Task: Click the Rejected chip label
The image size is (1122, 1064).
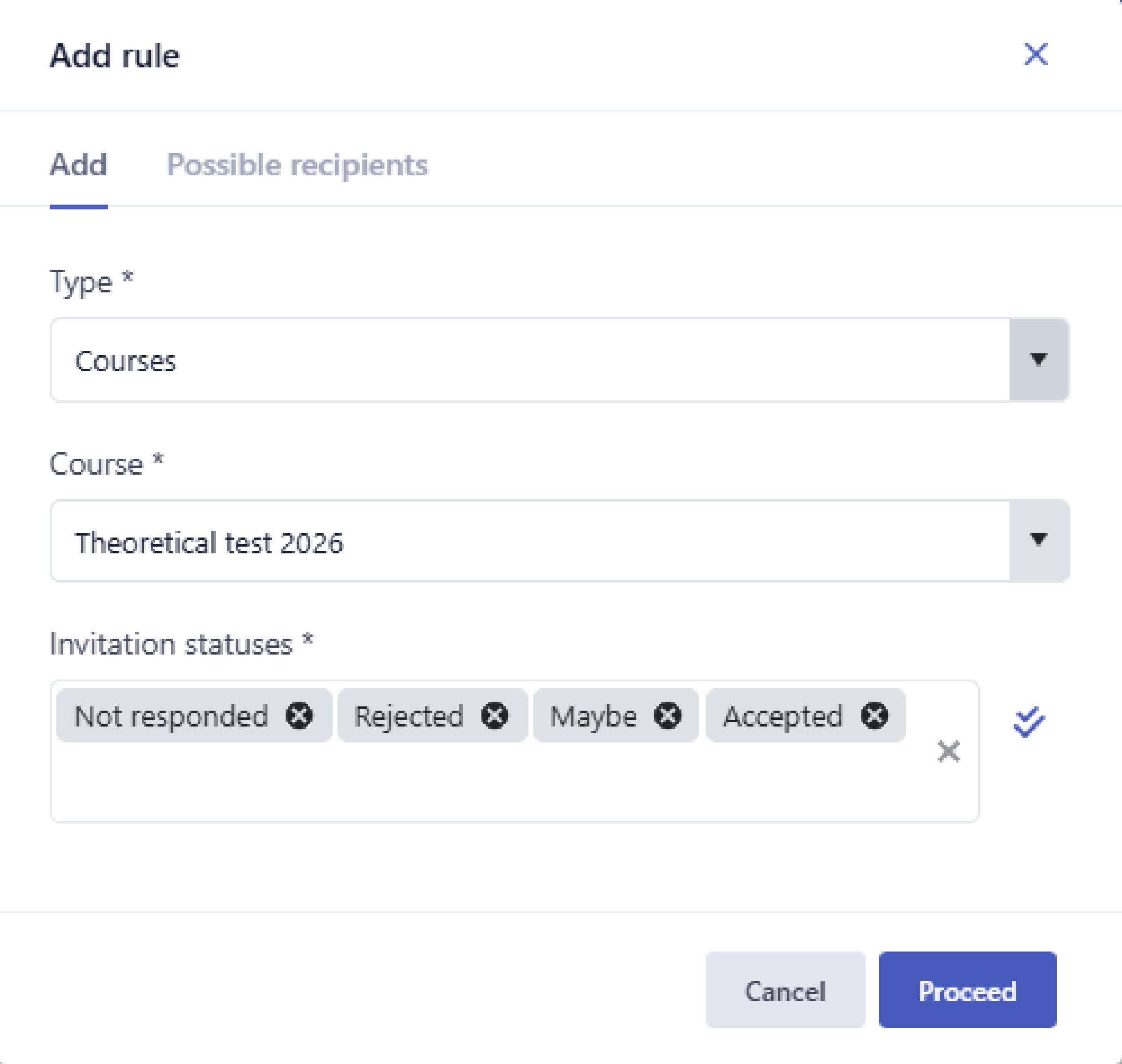Action: tap(409, 717)
